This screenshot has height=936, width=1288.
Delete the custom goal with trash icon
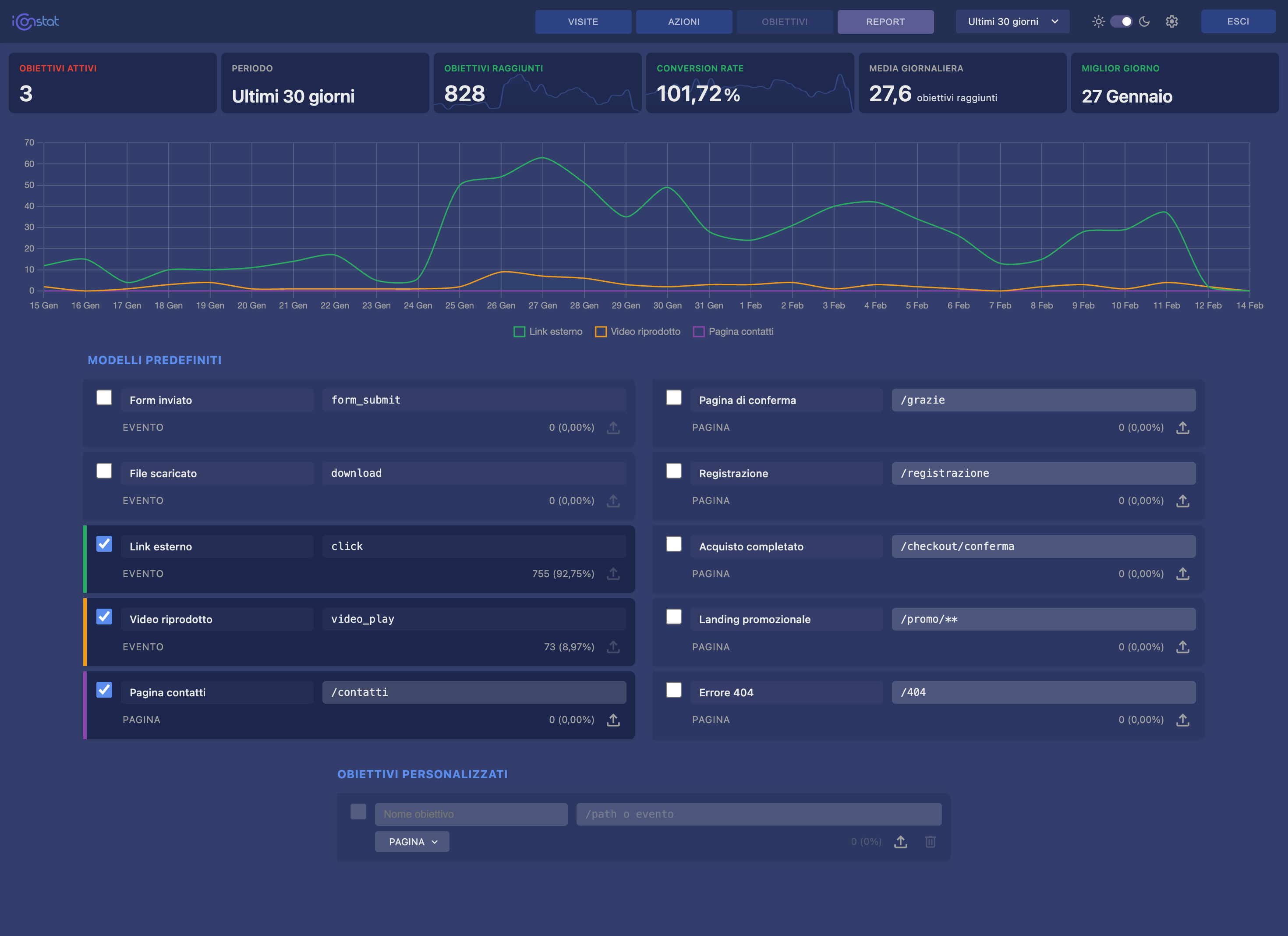931,842
